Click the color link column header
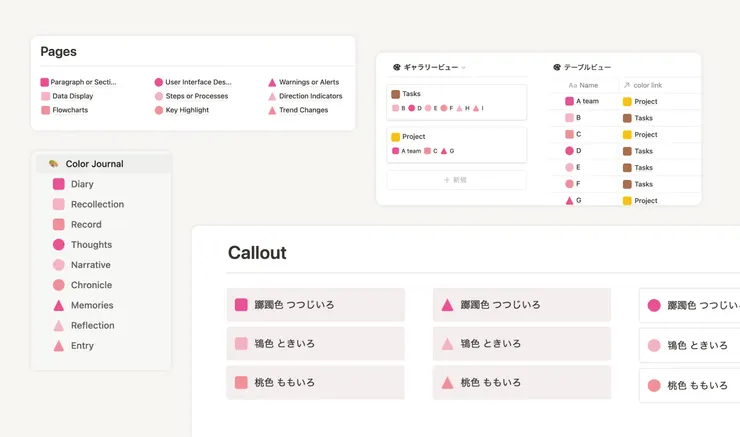740x437 pixels. (643, 85)
